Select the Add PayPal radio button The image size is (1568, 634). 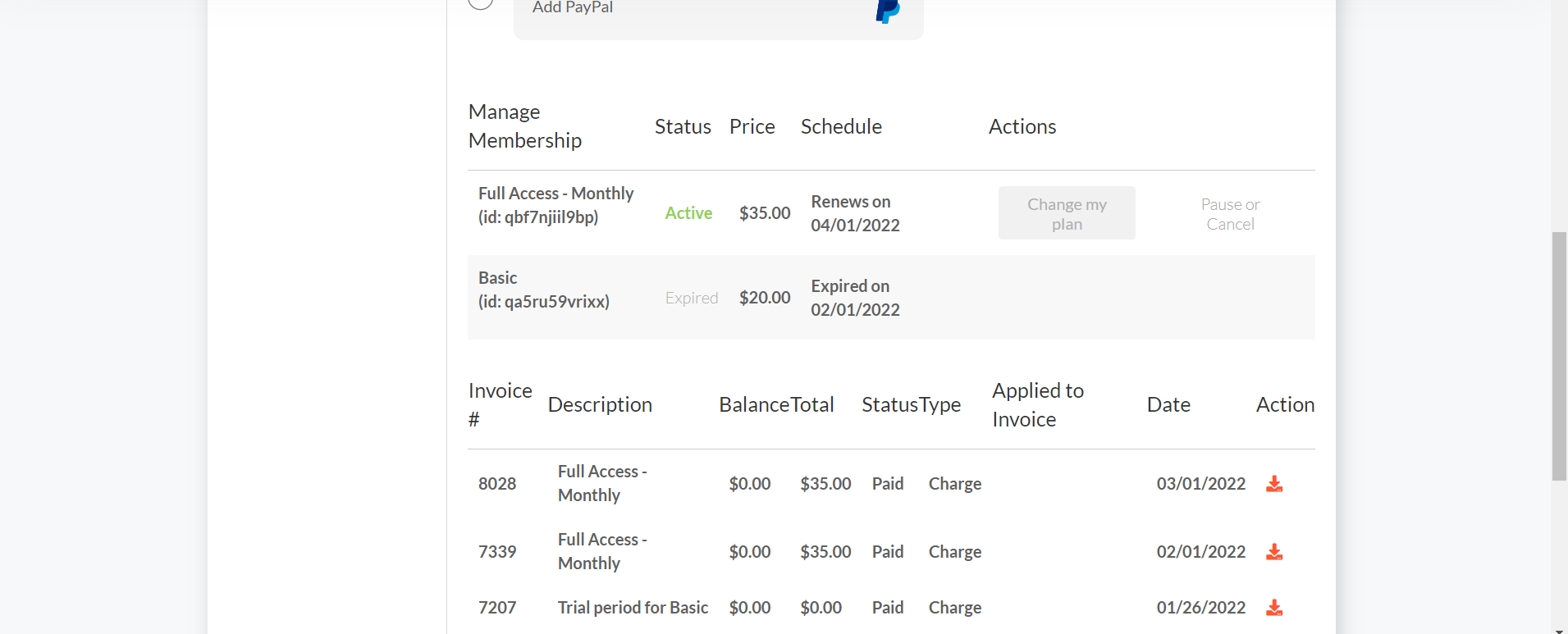[480, 2]
